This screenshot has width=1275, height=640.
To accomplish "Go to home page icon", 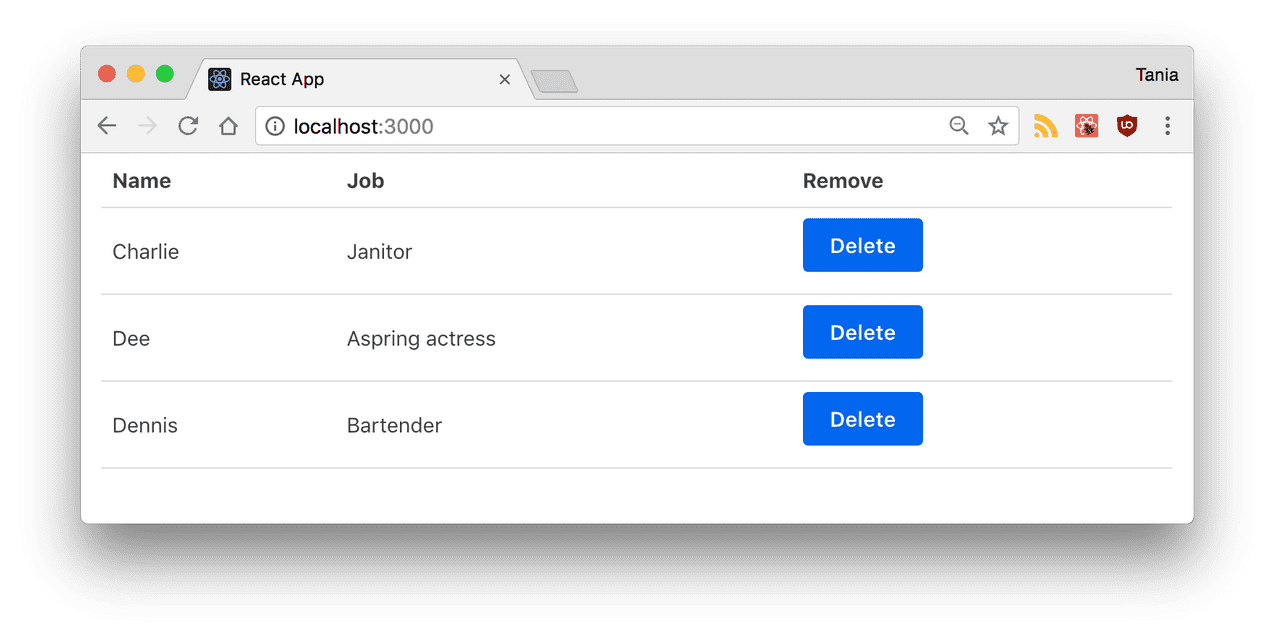I will pyautogui.click(x=228, y=126).
